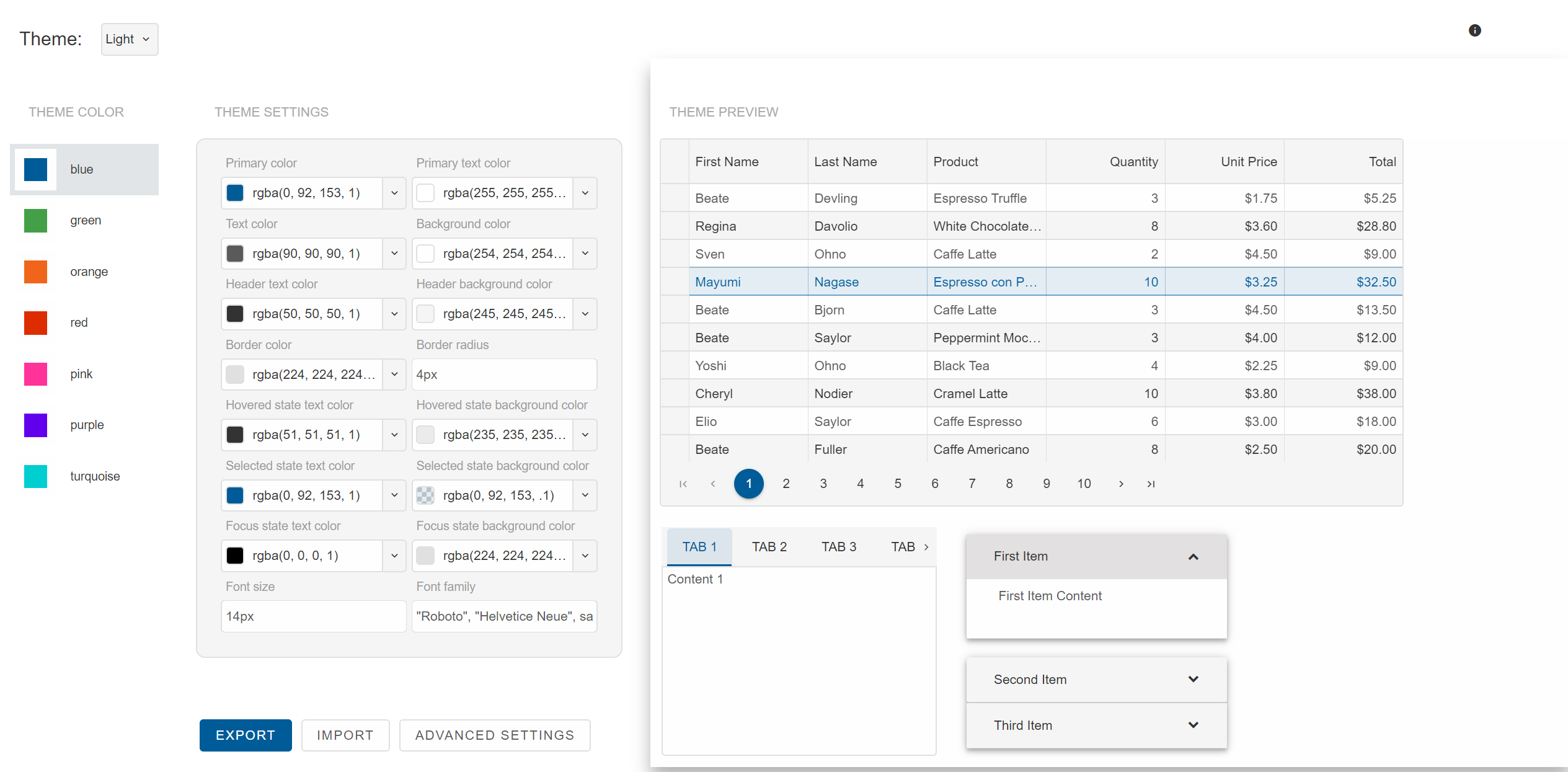Open the Theme Light dropdown
1568x772 pixels.
click(x=130, y=39)
